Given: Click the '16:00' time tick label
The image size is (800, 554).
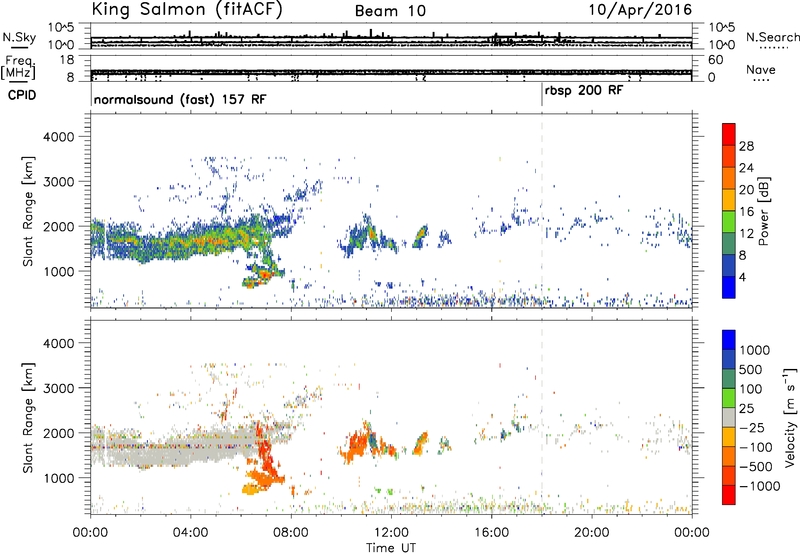Looking at the screenshot, I should click(x=491, y=533).
